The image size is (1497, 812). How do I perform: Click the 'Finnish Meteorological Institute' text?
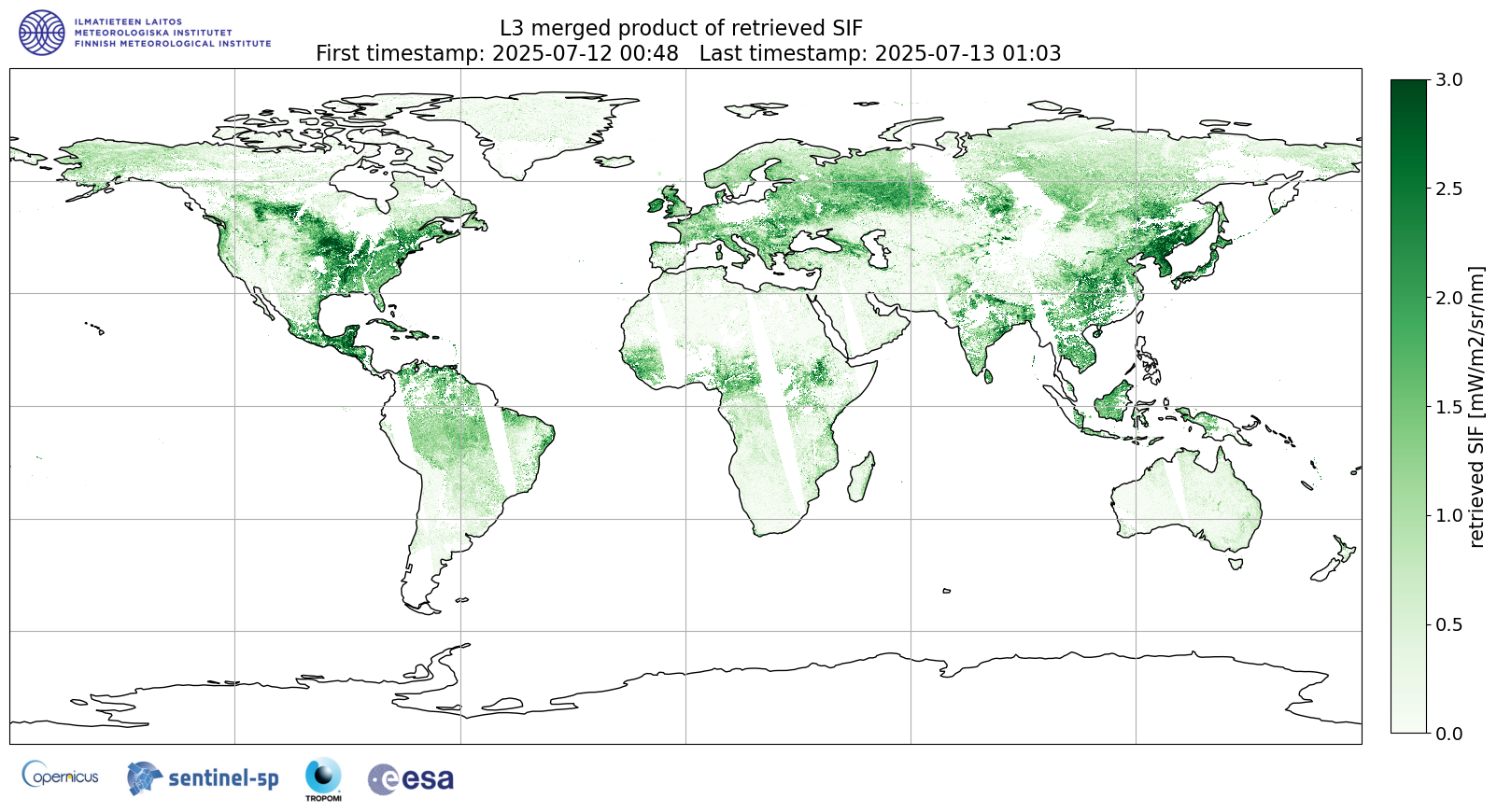pos(173,44)
